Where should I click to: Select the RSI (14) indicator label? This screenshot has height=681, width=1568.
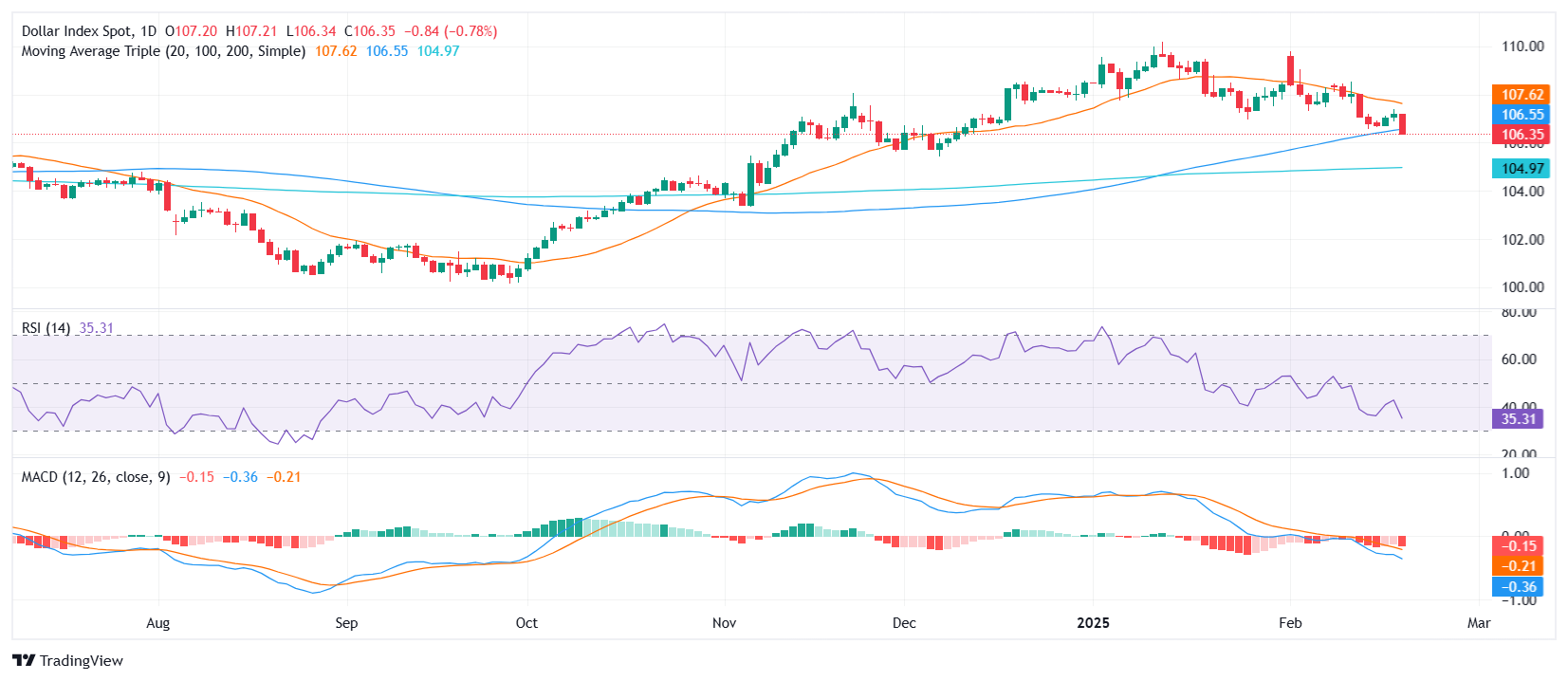(x=46, y=328)
